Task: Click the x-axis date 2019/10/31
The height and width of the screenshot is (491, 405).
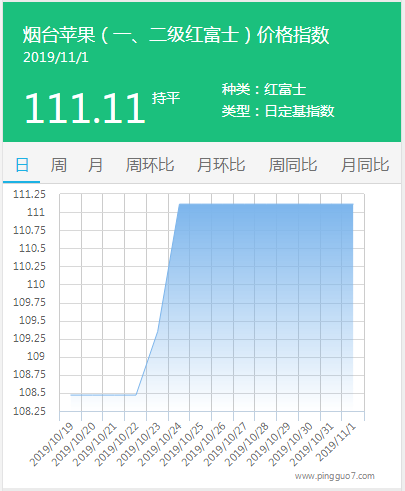Action: [312, 444]
